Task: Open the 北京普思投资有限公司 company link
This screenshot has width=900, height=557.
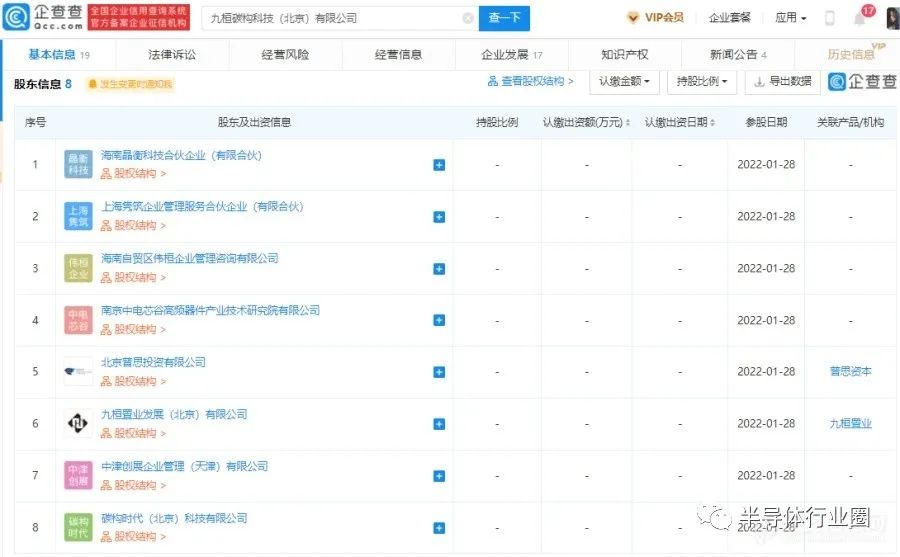Action: tap(153, 362)
